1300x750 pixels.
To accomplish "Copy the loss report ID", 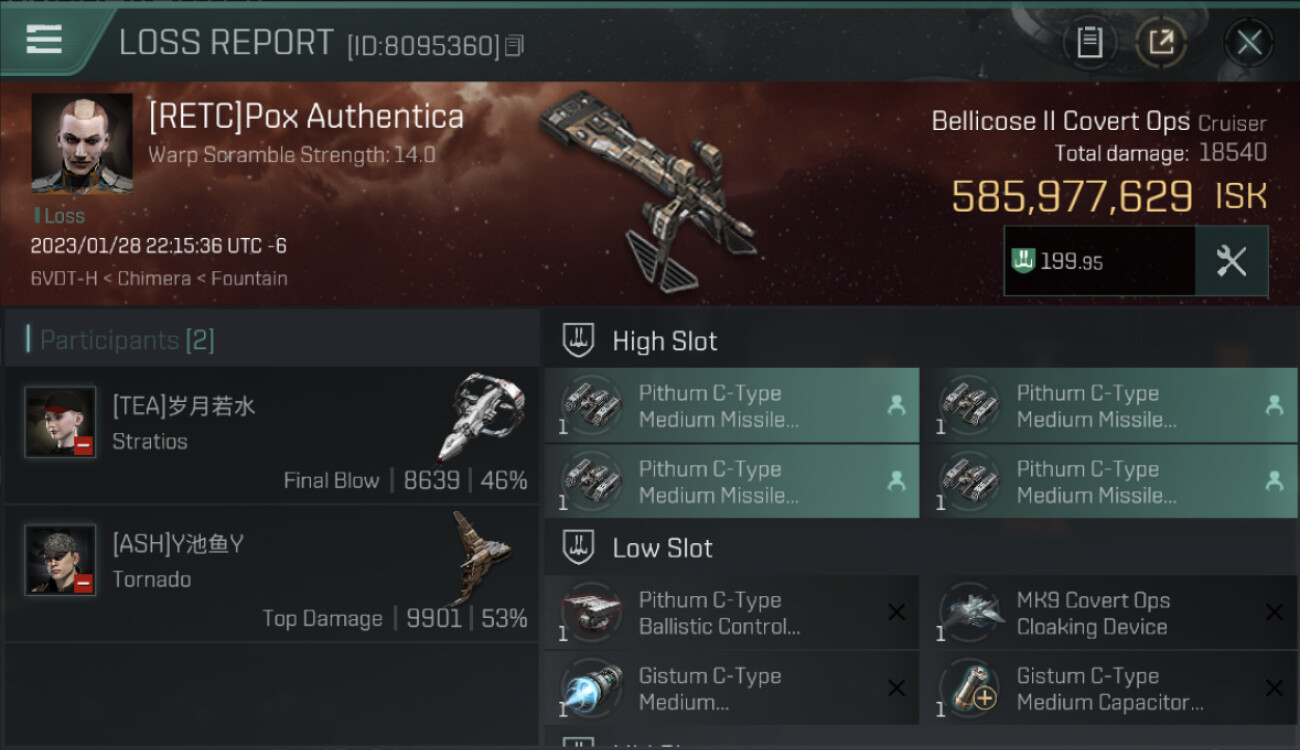I will click(x=514, y=46).
